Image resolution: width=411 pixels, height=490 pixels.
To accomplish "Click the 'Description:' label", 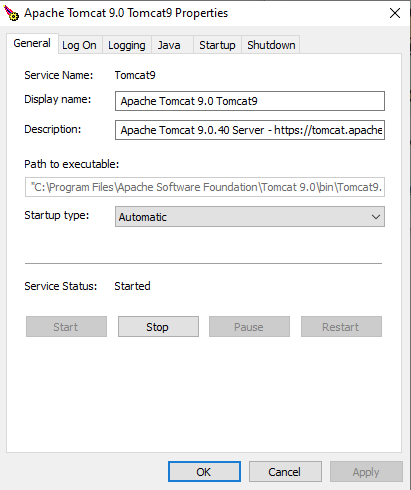I will tap(53, 129).
